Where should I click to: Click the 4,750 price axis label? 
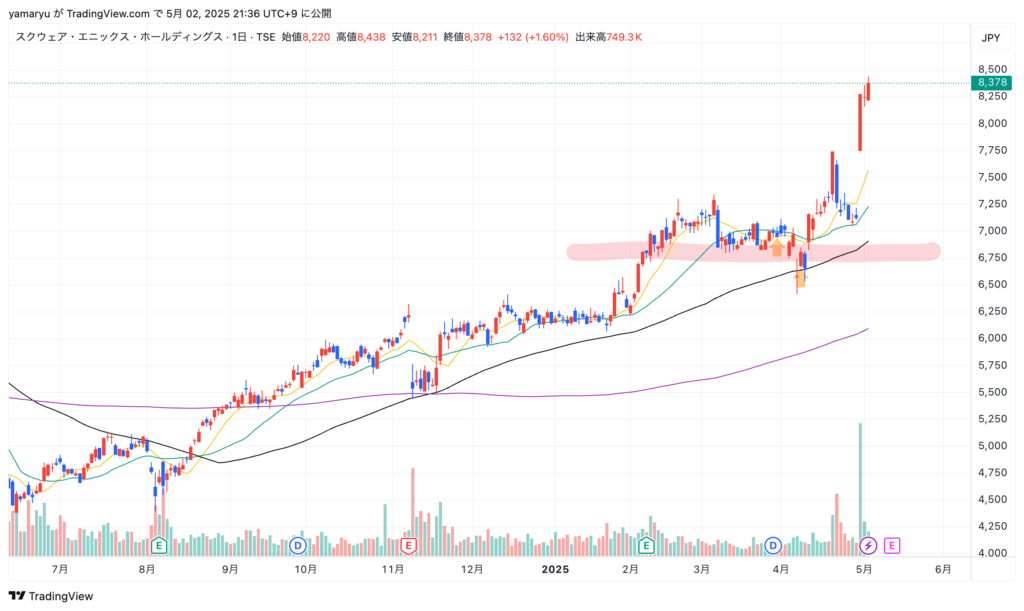click(x=992, y=472)
